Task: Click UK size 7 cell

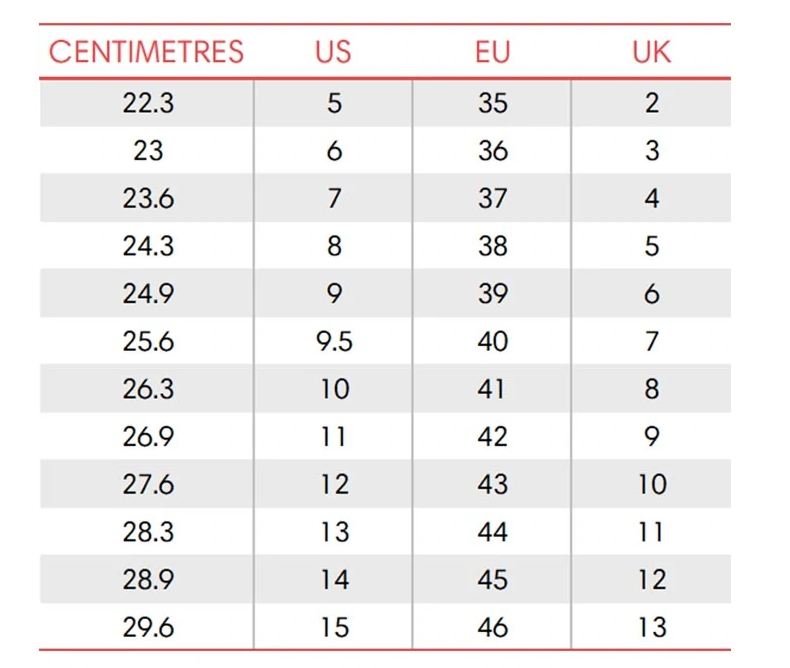Action: pyautogui.click(x=651, y=341)
